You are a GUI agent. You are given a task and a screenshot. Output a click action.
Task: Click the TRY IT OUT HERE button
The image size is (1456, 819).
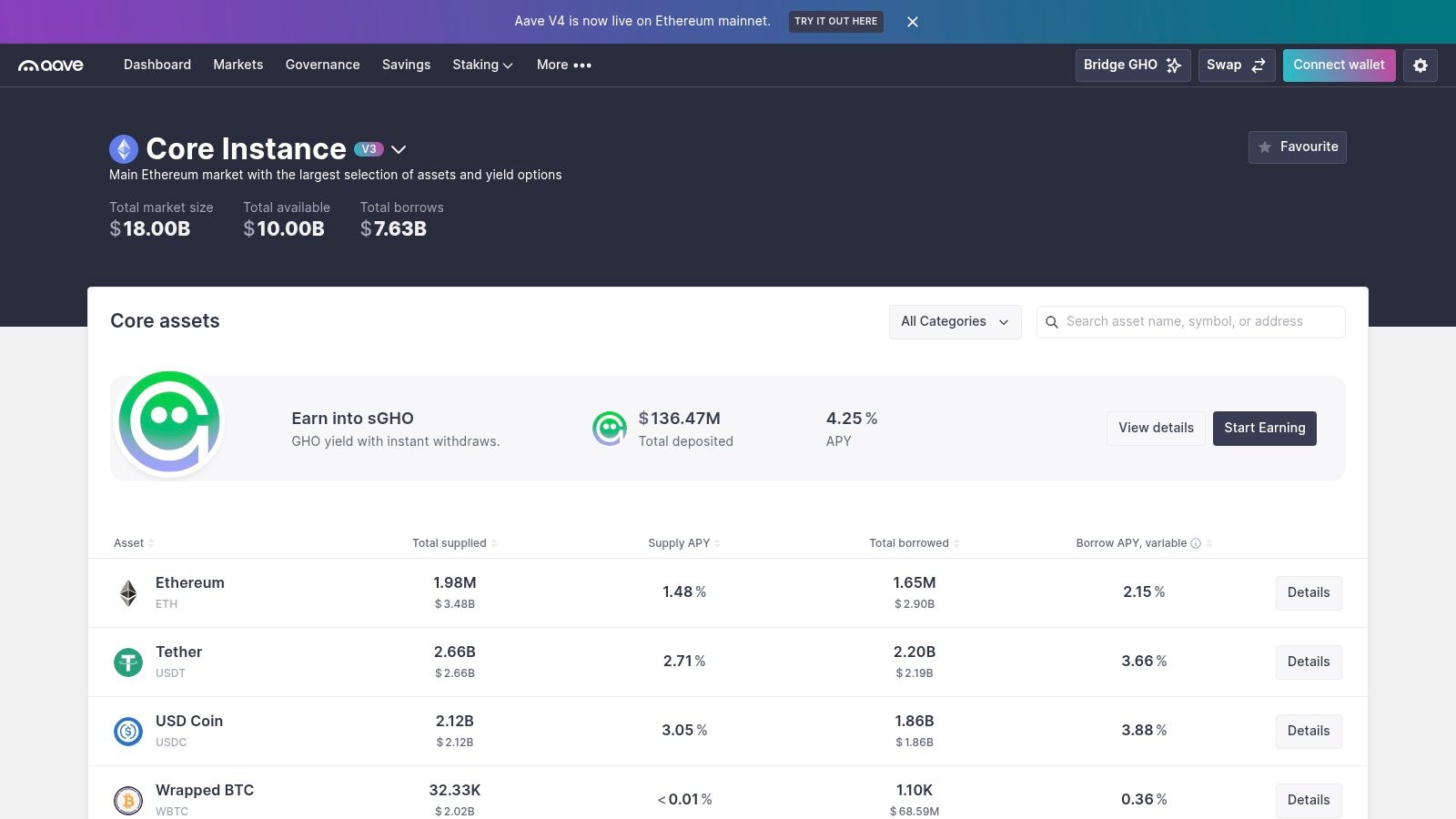[835, 21]
